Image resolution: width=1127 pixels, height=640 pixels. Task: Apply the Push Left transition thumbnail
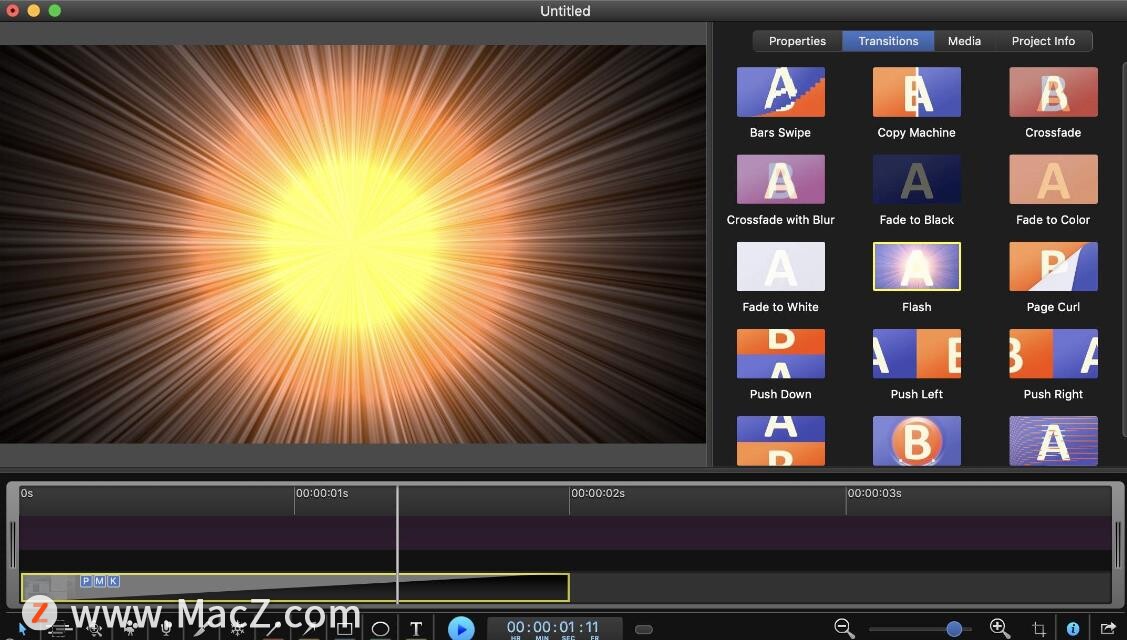tap(916, 354)
